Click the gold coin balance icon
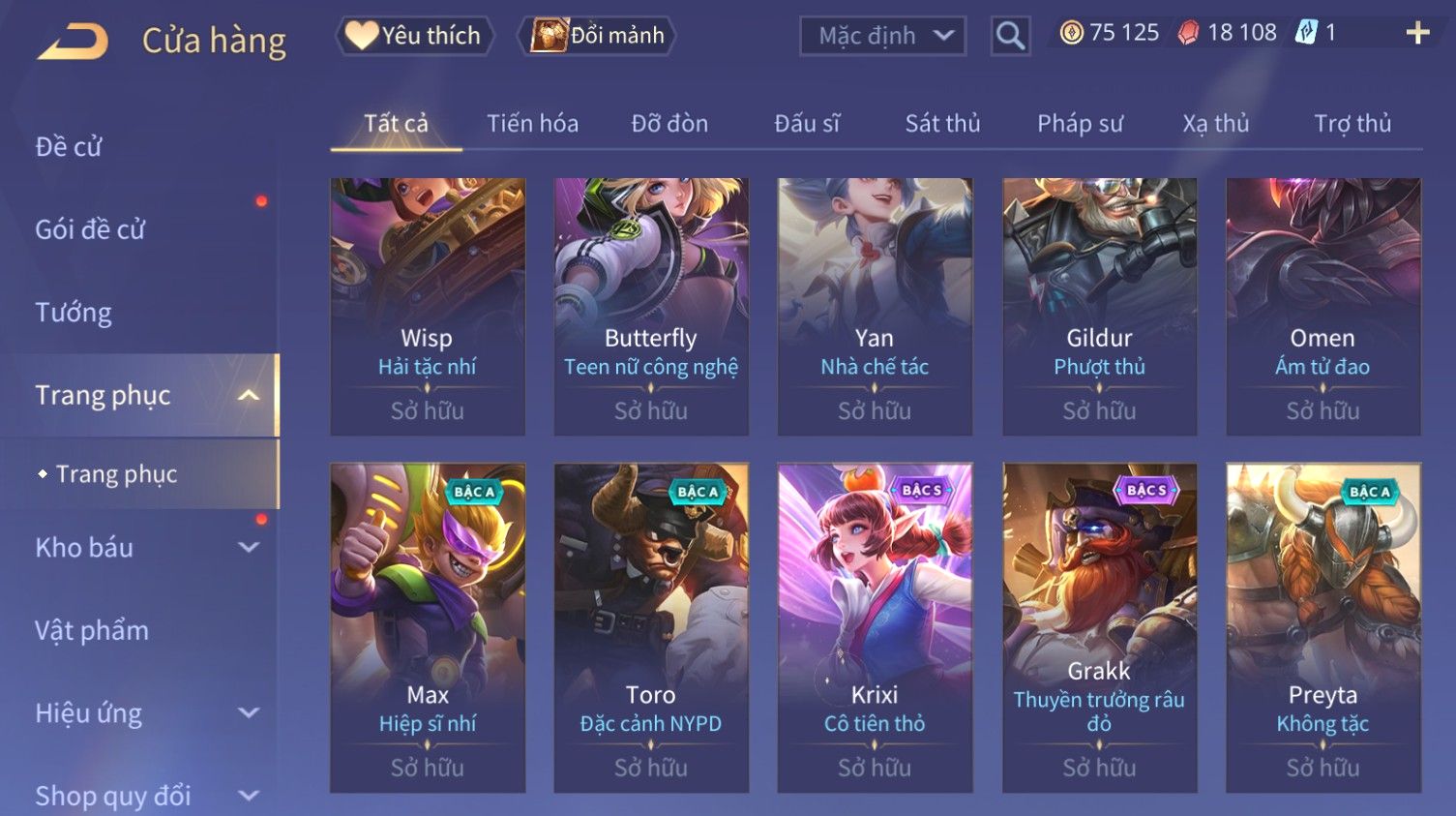This screenshot has height=816, width=1456. [1071, 33]
